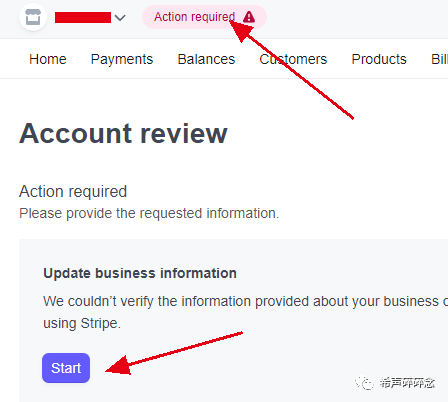Click the purple Start button
Screen dimensions: 448x402
[66, 368]
